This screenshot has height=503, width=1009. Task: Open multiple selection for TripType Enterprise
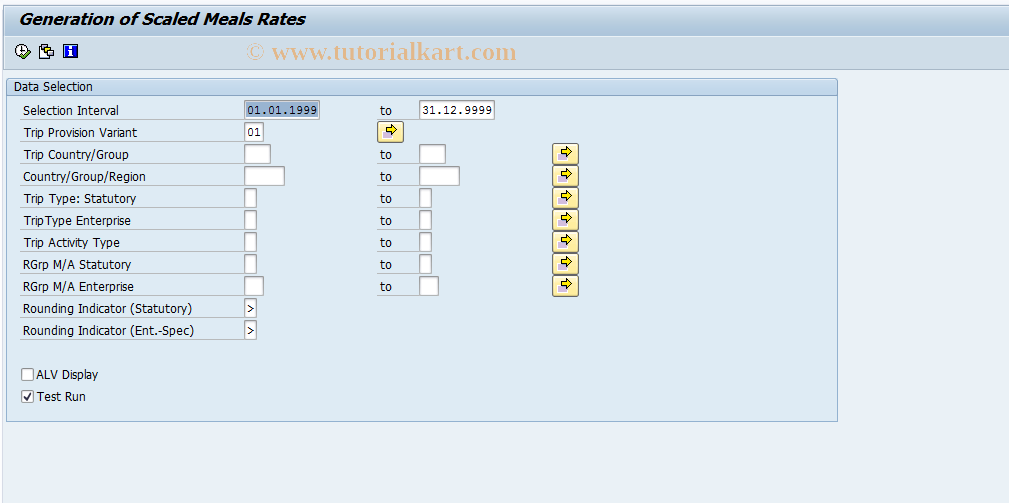tap(565, 219)
